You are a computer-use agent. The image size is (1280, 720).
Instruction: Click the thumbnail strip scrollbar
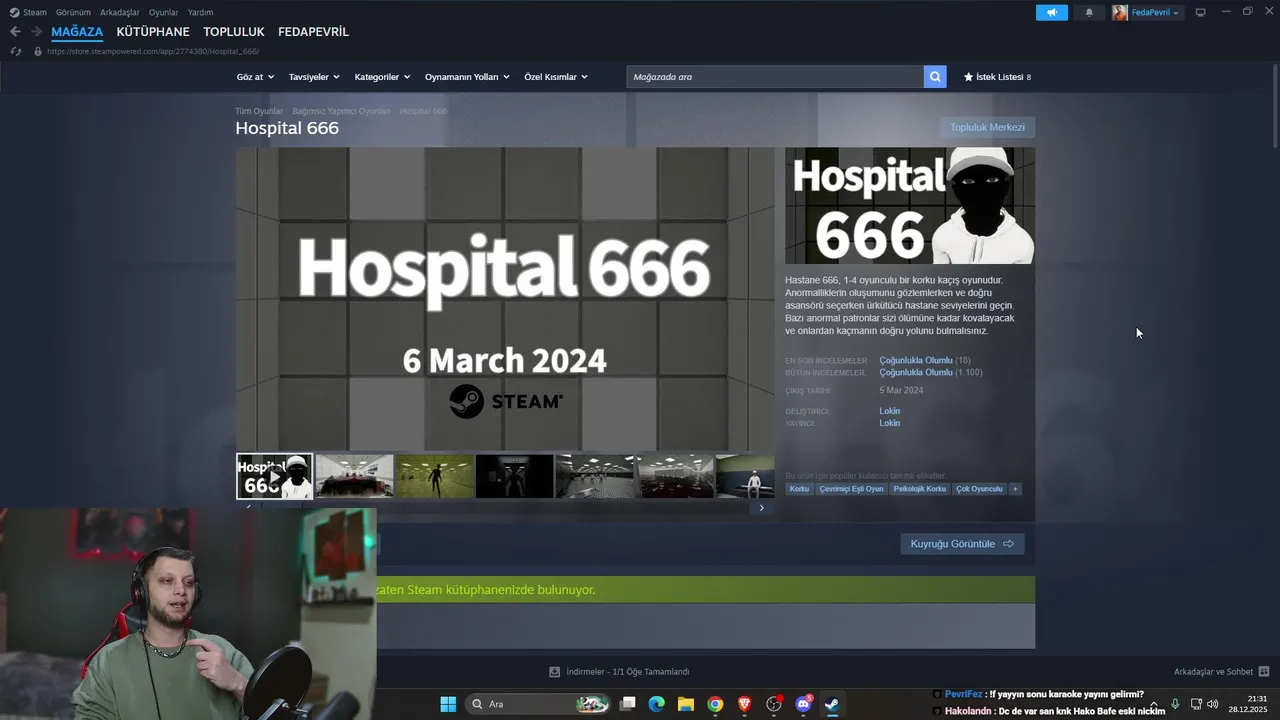pyautogui.click(x=505, y=508)
